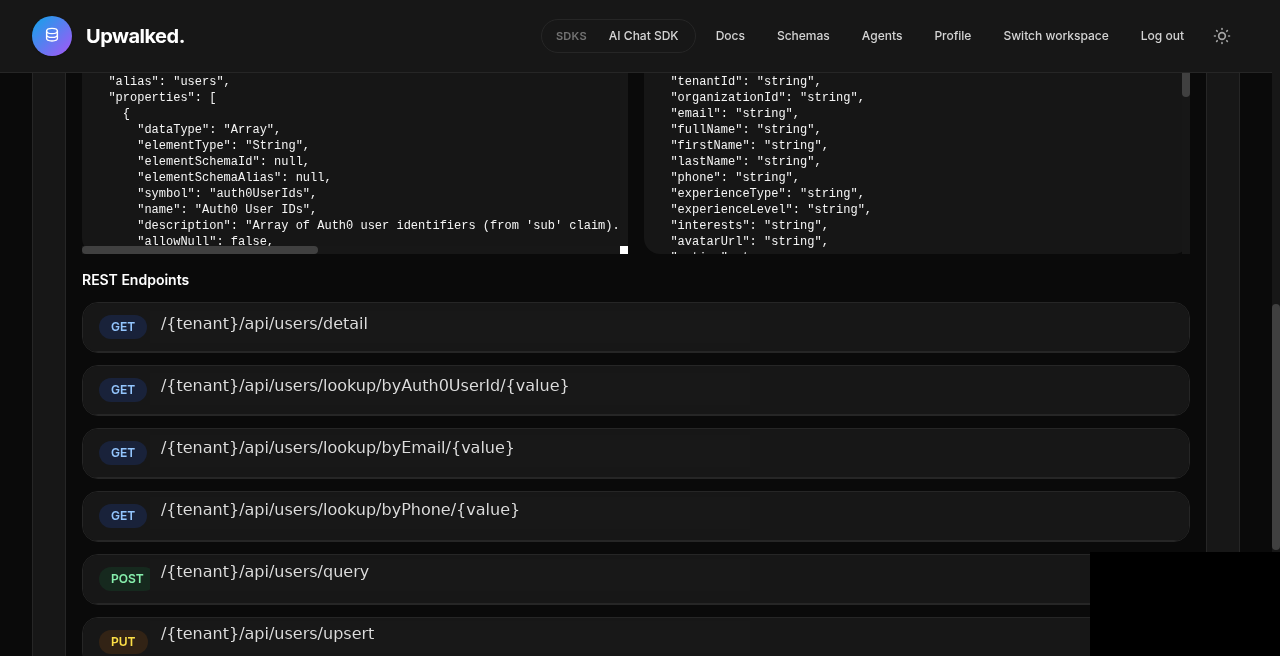Expand GET /{tenant}/api/users/detail endpoint
The width and height of the screenshot is (1280, 656).
click(636, 327)
